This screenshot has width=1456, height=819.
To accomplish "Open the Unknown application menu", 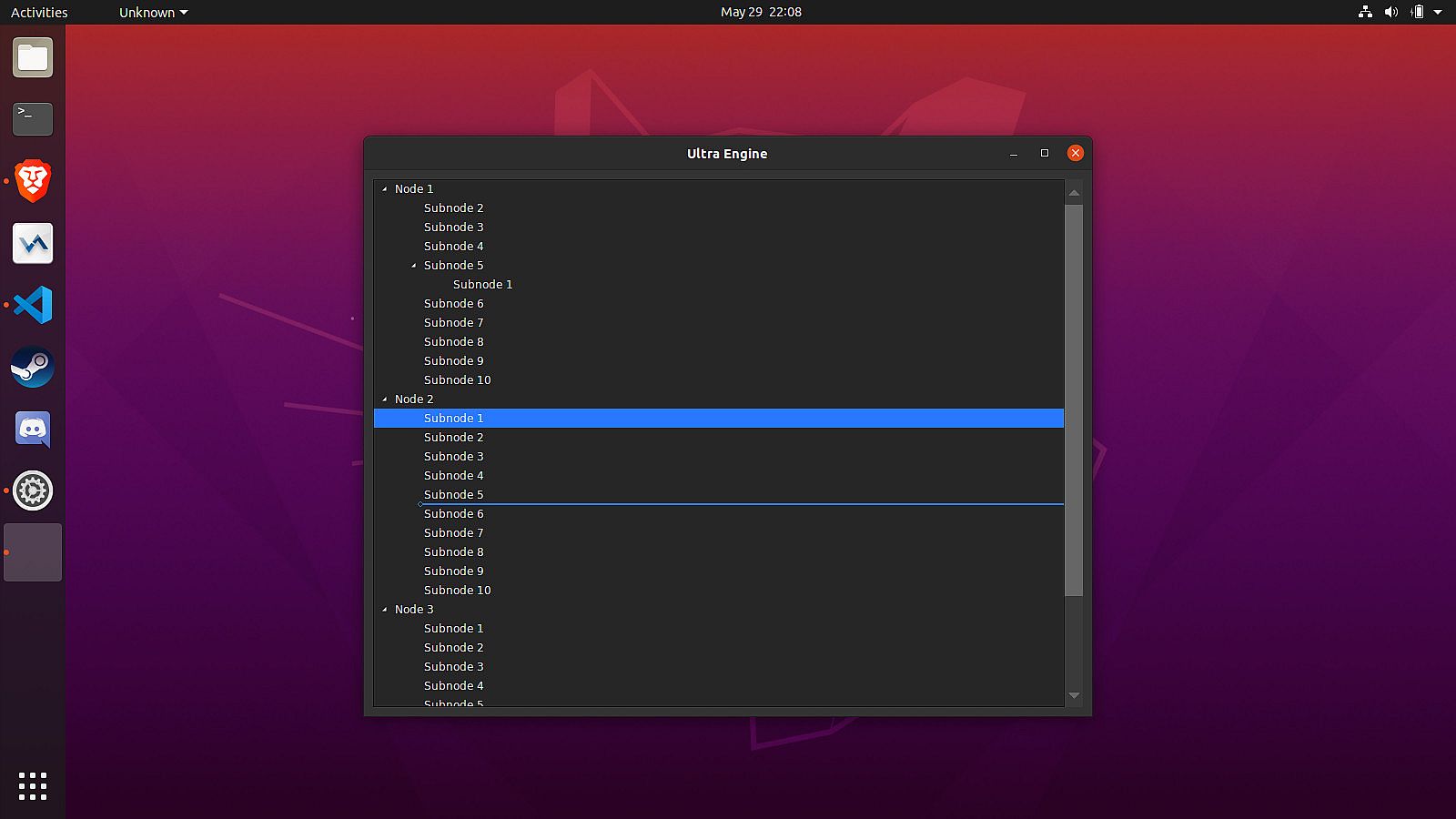I will tap(153, 12).
